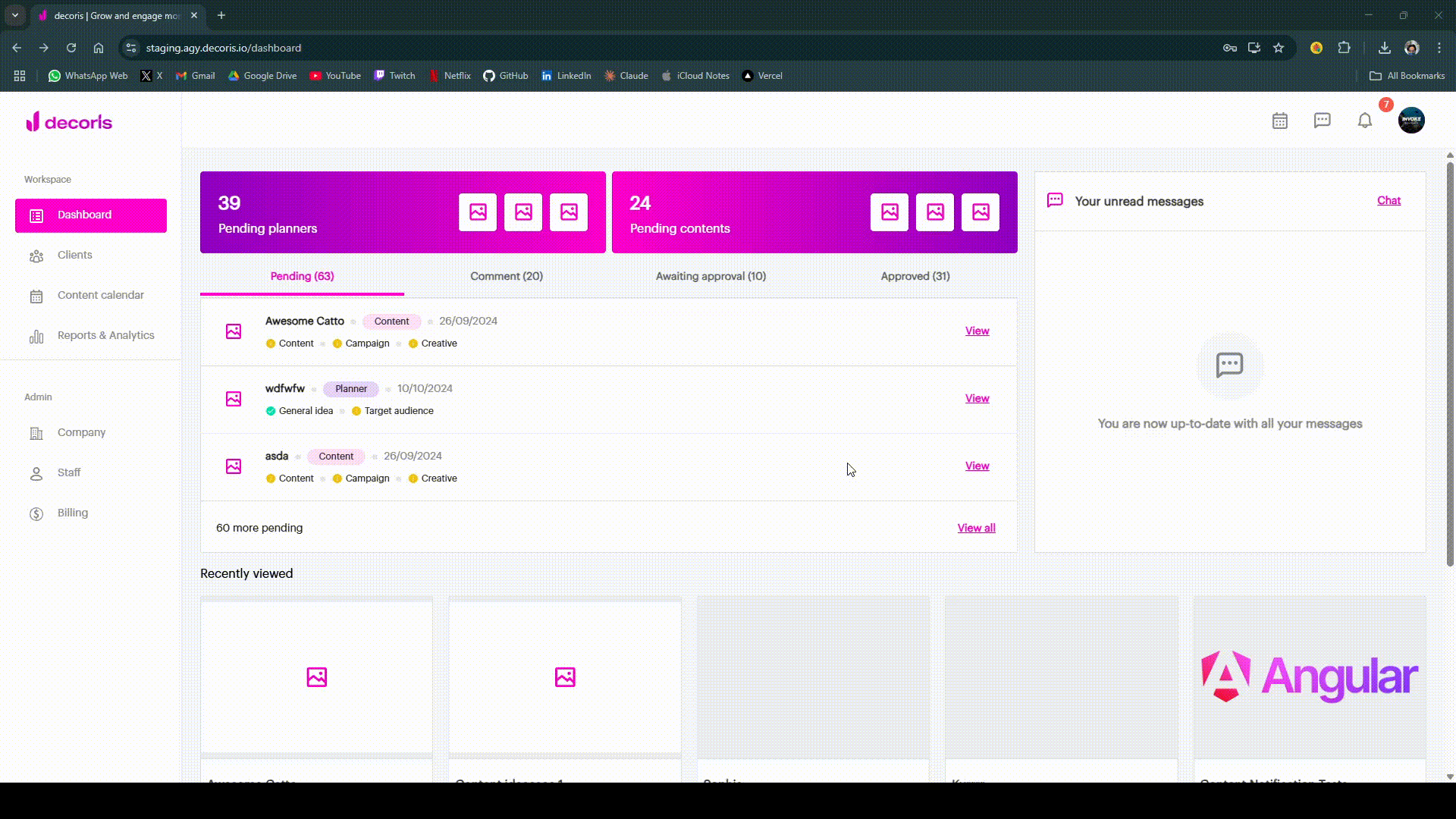Click third image icon in Pending planners card

pyautogui.click(x=569, y=212)
